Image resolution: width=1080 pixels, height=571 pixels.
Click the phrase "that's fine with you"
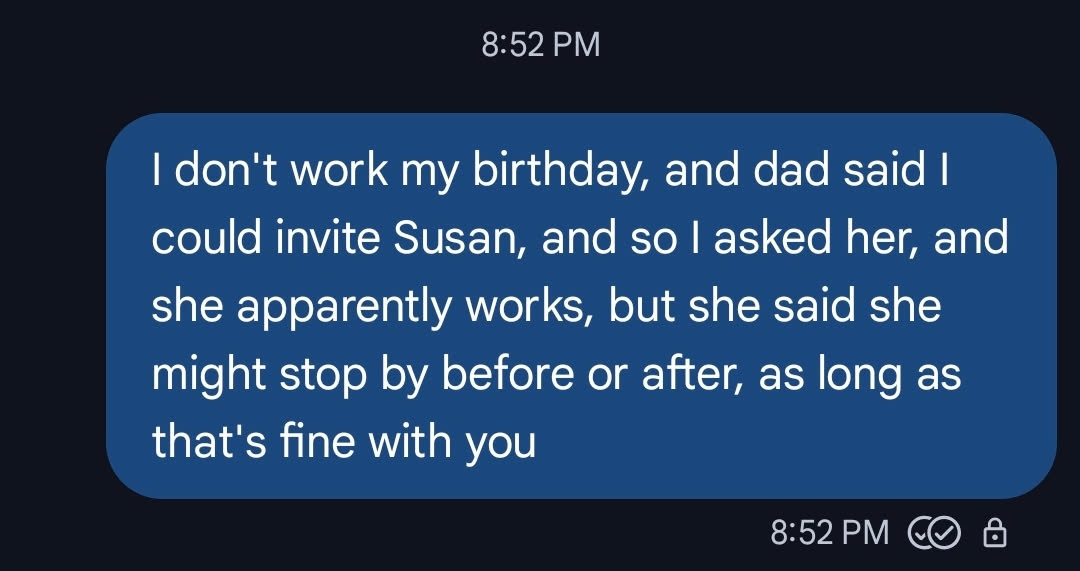click(343, 441)
